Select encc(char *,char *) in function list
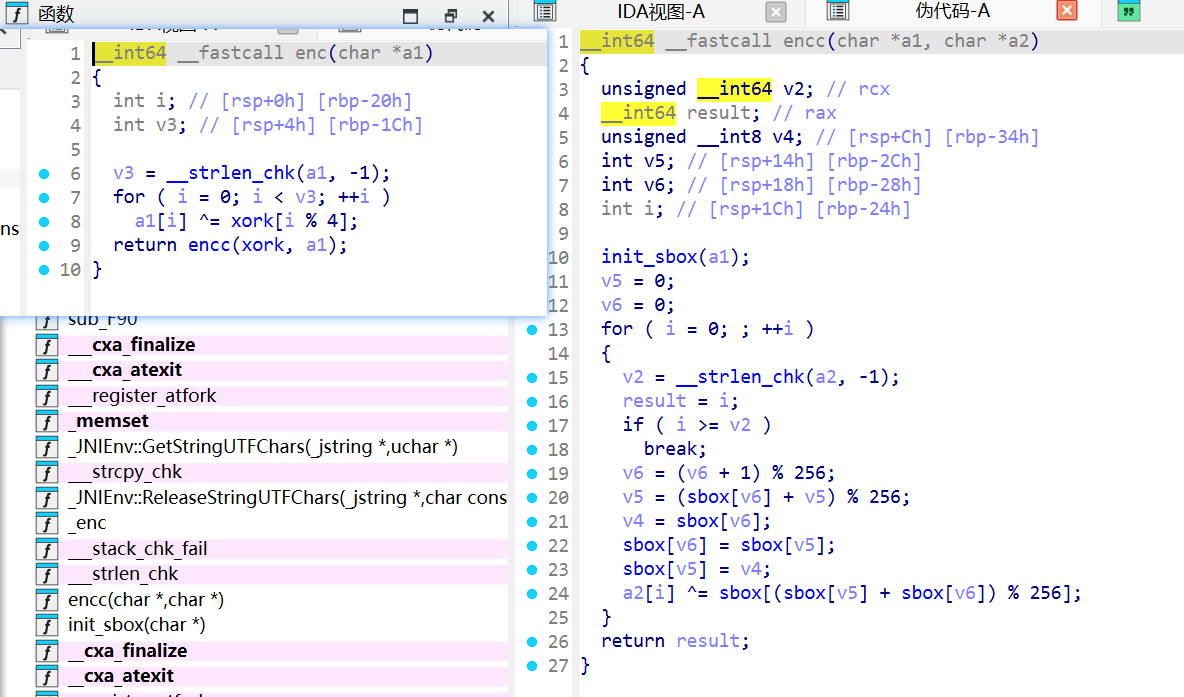The image size is (1184, 697). tap(146, 600)
